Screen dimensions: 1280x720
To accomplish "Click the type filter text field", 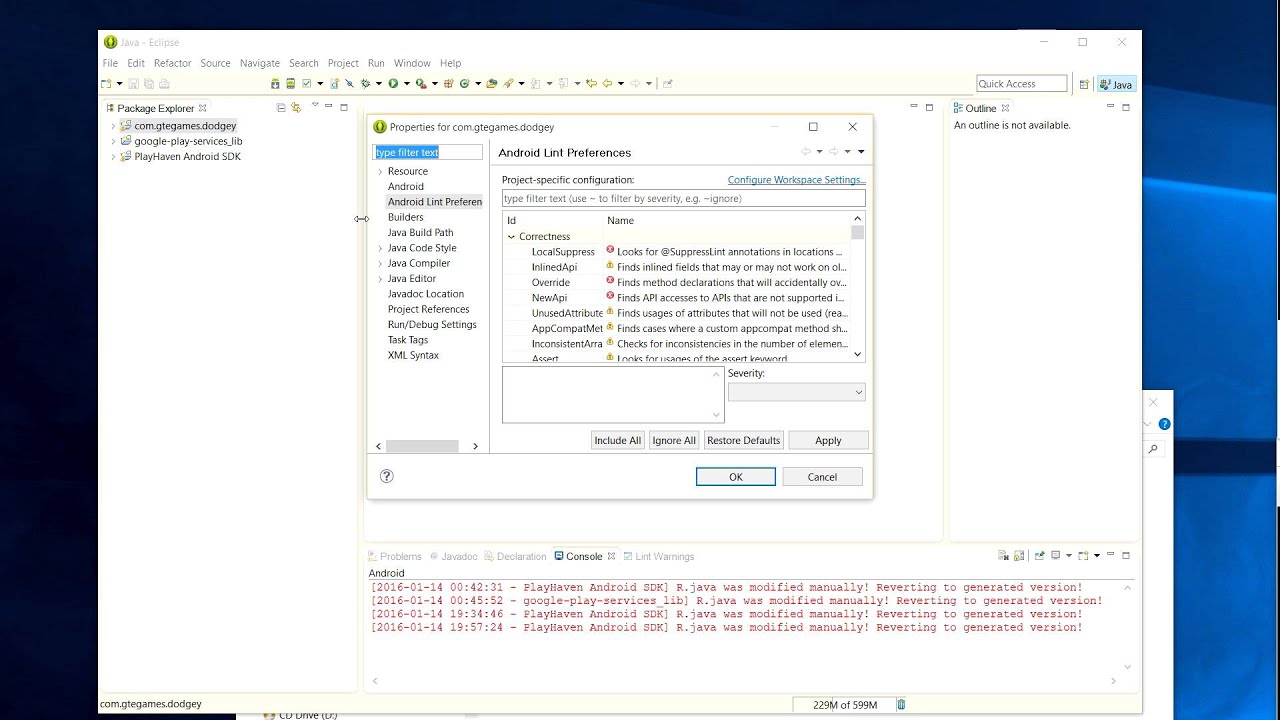I will click(428, 152).
